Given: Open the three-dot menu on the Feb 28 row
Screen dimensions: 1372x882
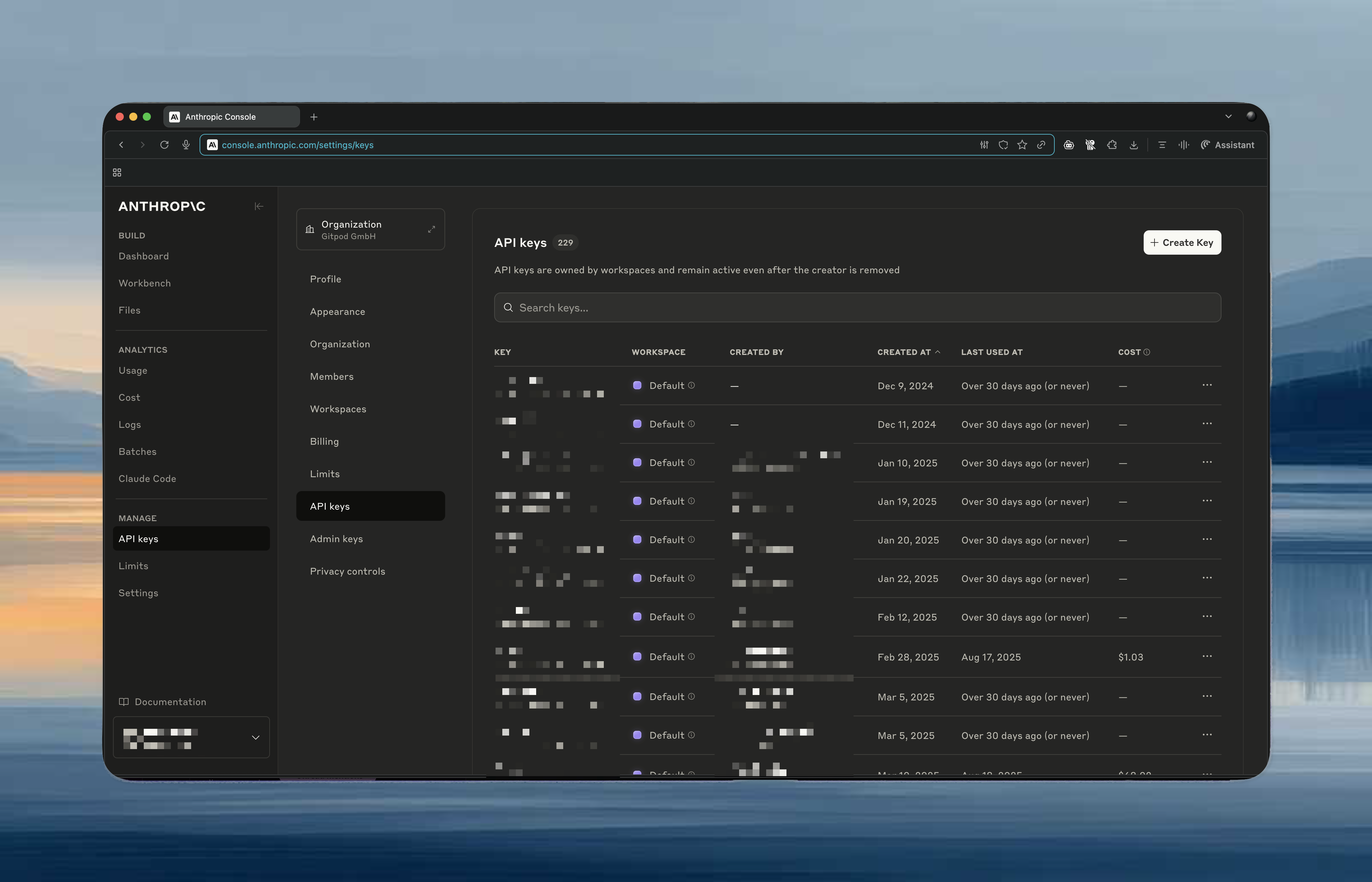Looking at the screenshot, I should click(1208, 657).
